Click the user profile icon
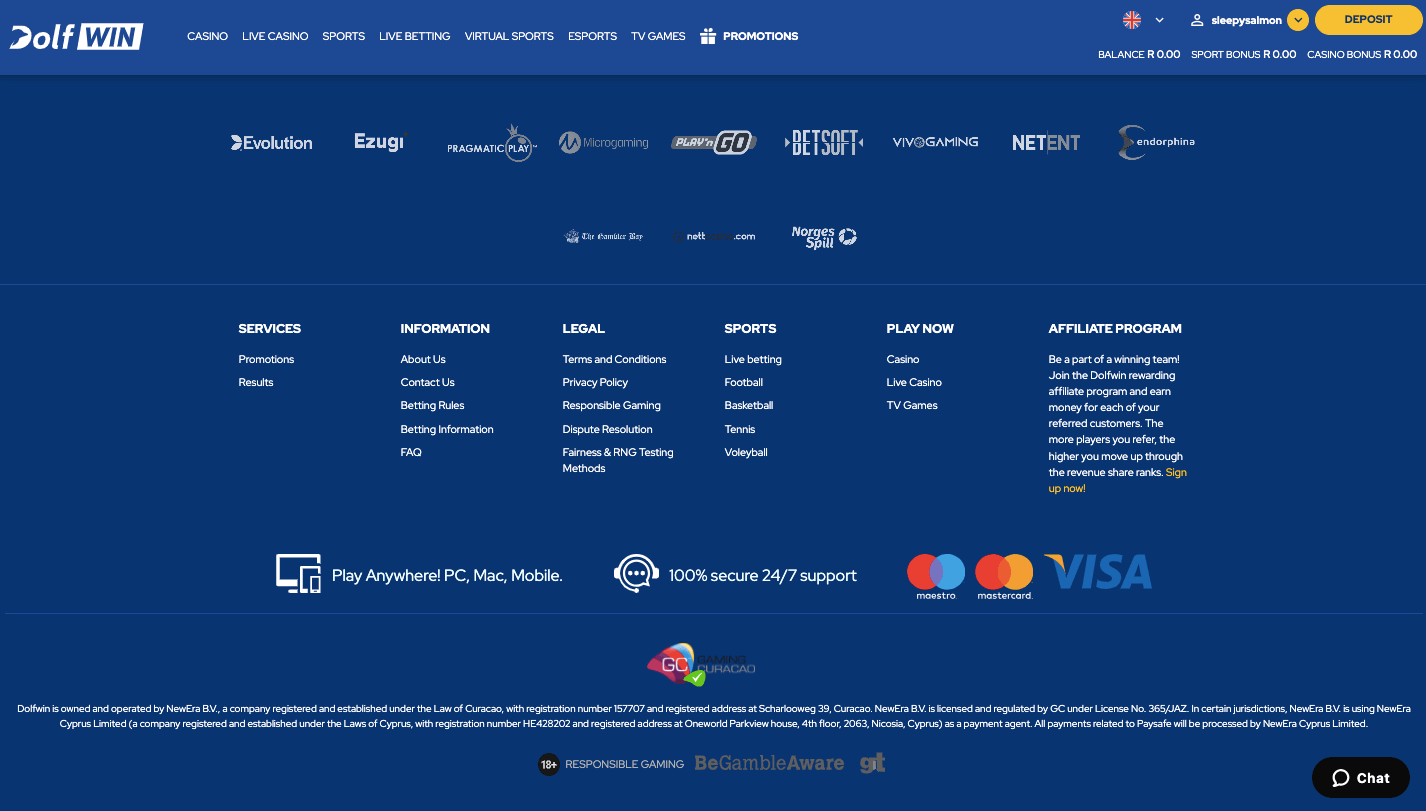 (x=1196, y=20)
